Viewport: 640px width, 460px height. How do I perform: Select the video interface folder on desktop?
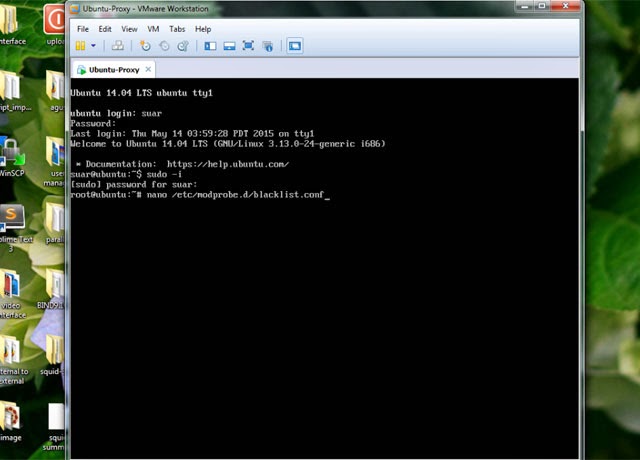tap(12, 294)
